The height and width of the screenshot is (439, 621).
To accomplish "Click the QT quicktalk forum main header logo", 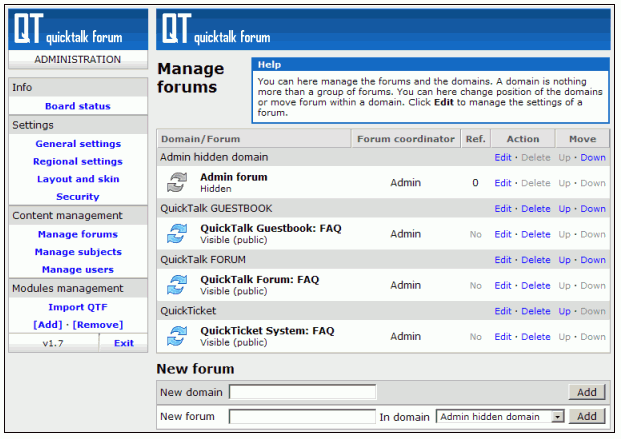I will pyautogui.click(x=216, y=30).
